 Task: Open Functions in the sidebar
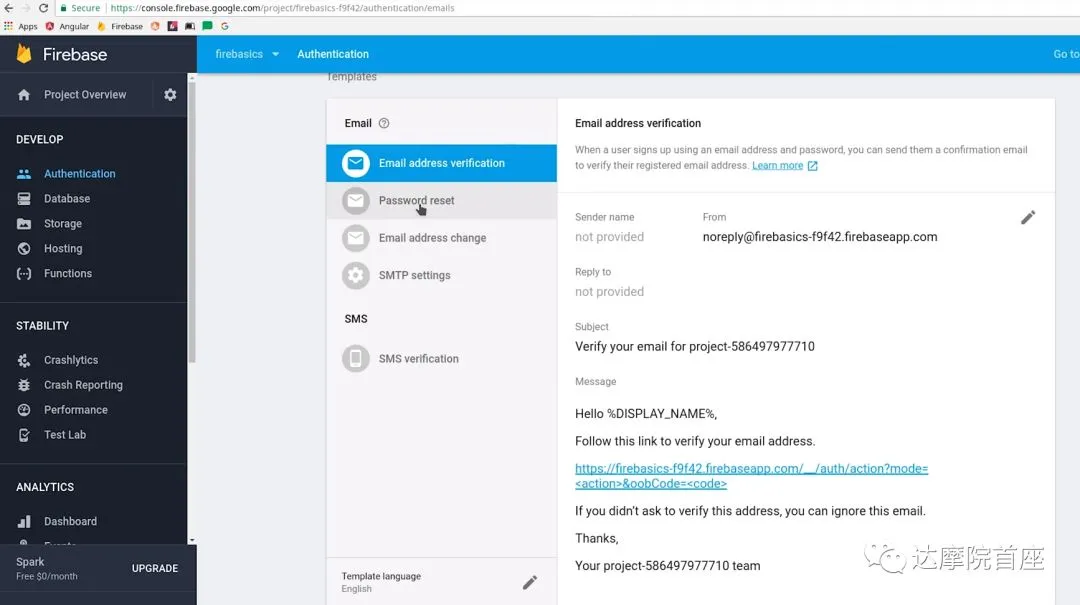(68, 274)
